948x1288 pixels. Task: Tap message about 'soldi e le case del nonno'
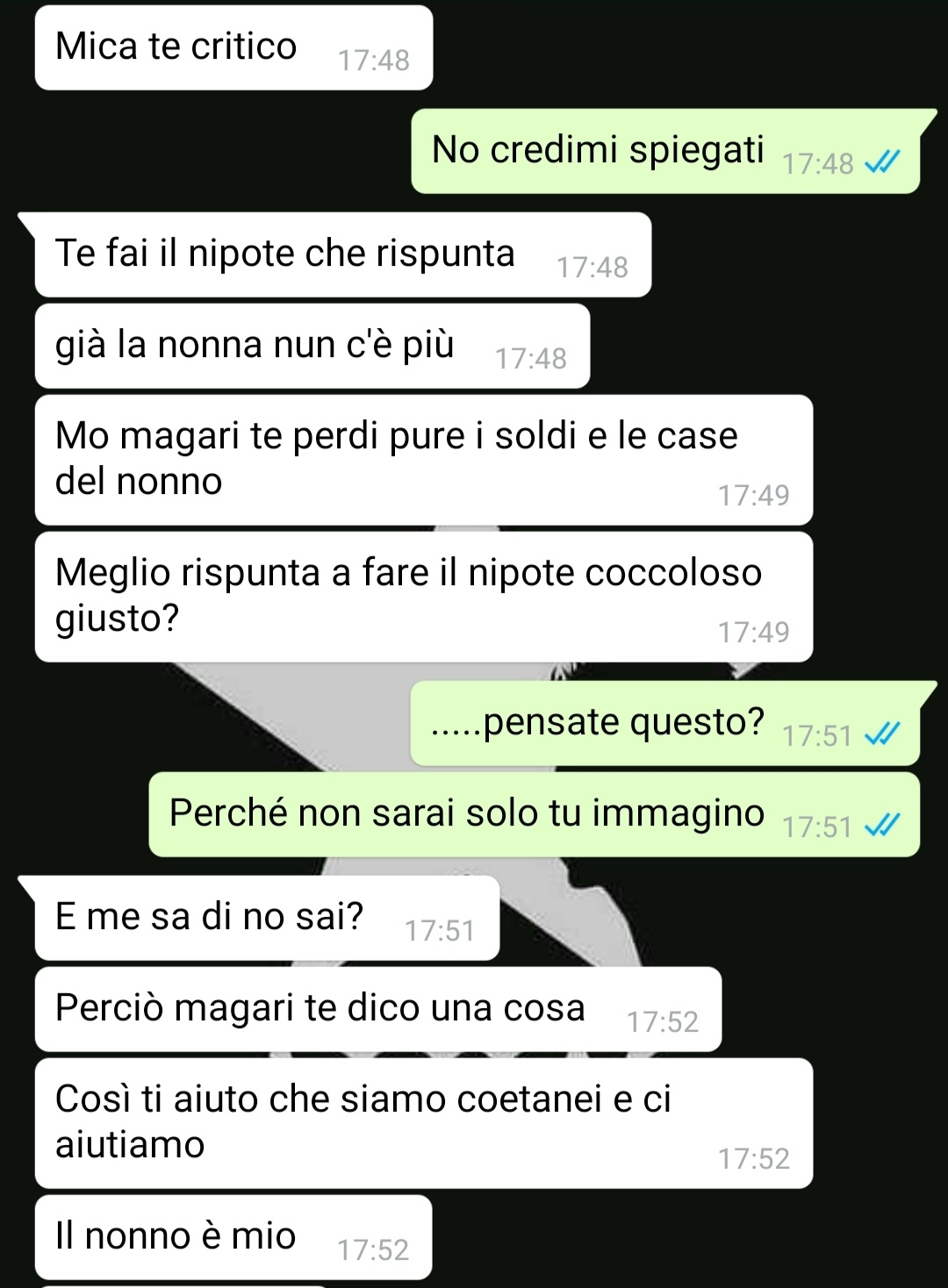point(423,460)
